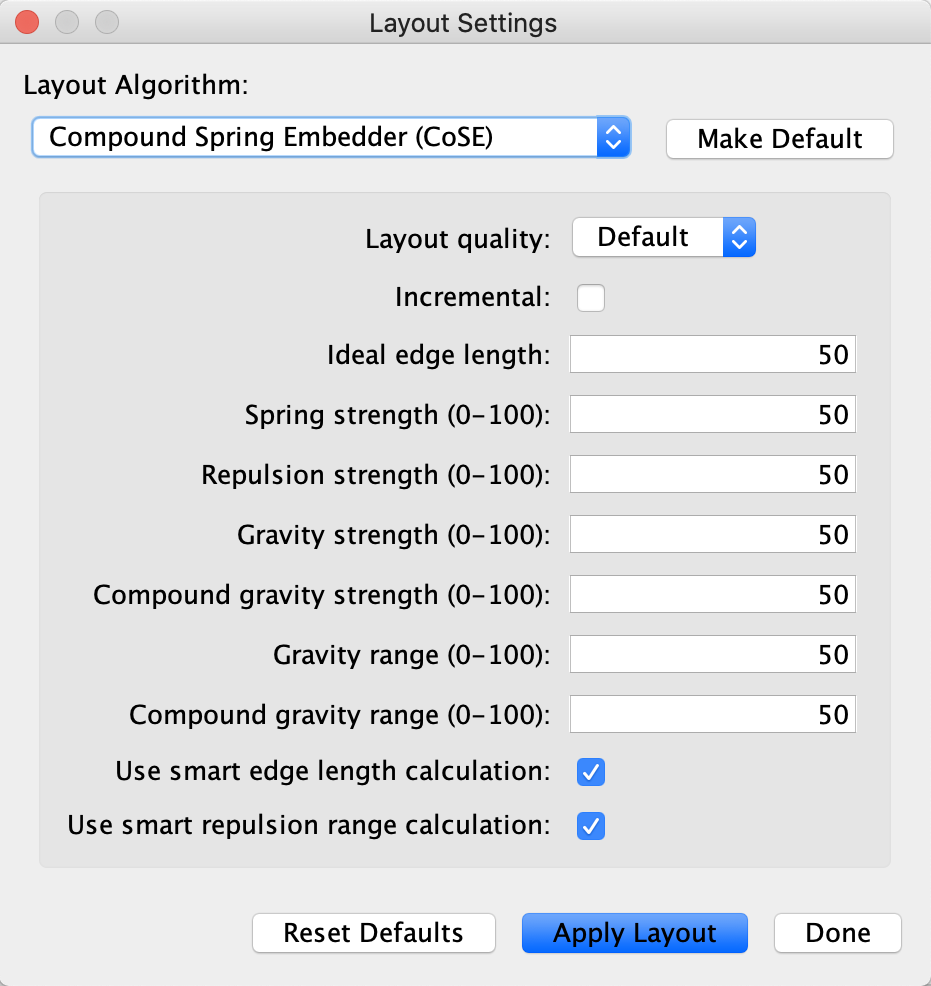The width and height of the screenshot is (931, 986).
Task: Click the Gravity range input field
Action: click(x=712, y=655)
